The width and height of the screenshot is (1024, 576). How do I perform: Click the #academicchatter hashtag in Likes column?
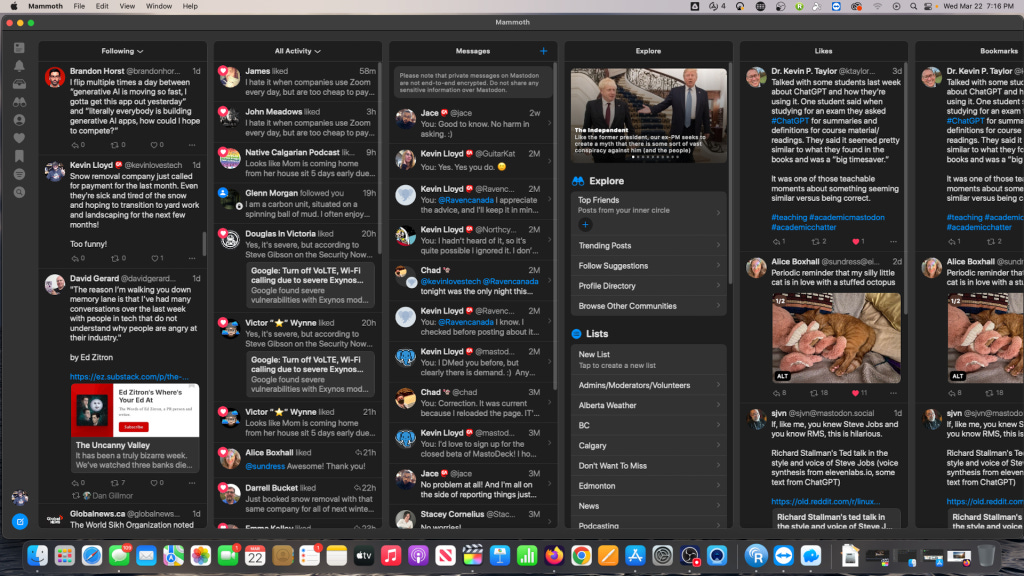pos(803,227)
